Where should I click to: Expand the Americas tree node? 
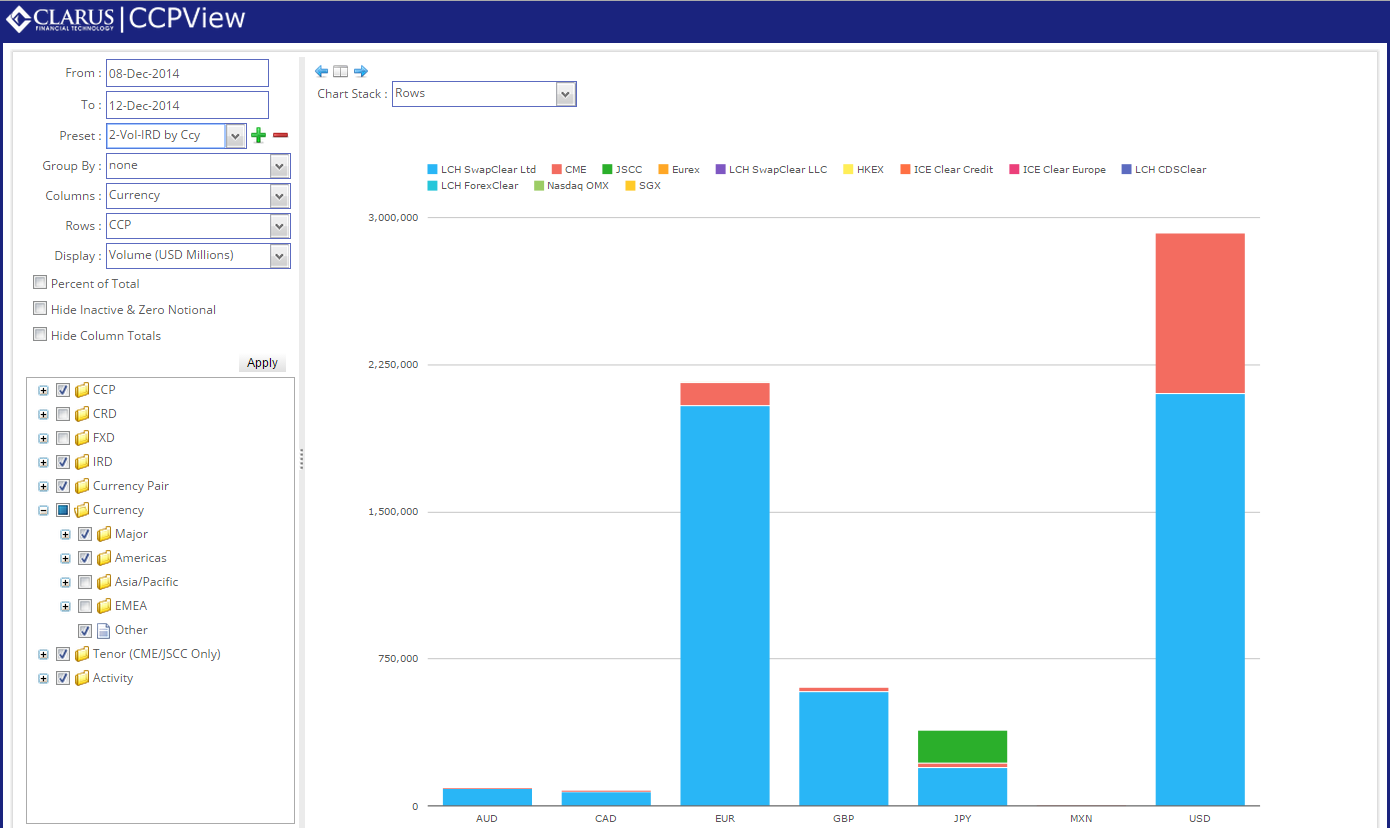click(65, 558)
